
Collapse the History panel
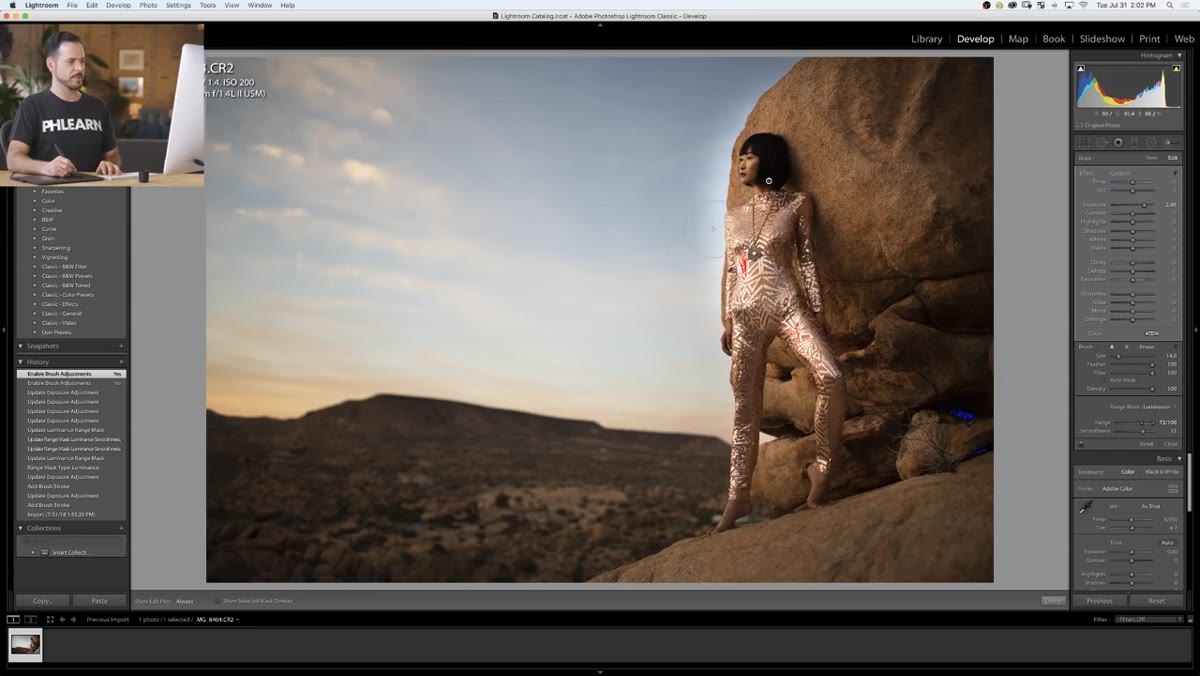click(x=21, y=362)
